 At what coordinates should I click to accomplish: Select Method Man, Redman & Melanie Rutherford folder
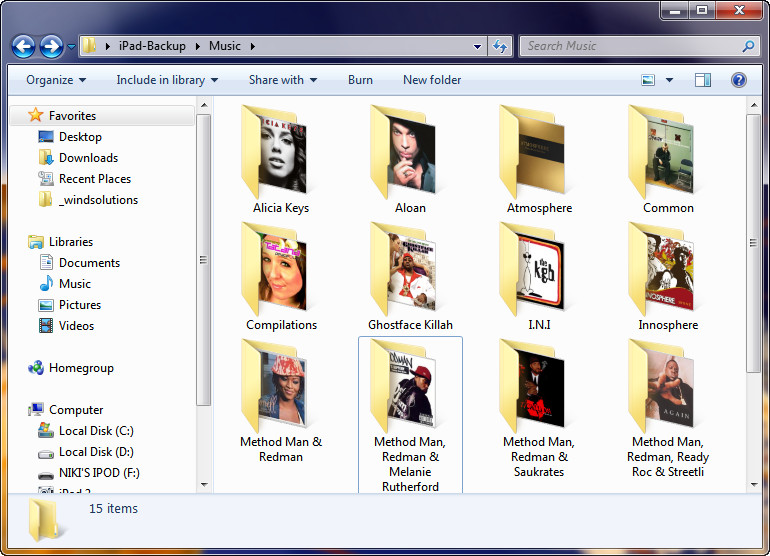point(410,415)
